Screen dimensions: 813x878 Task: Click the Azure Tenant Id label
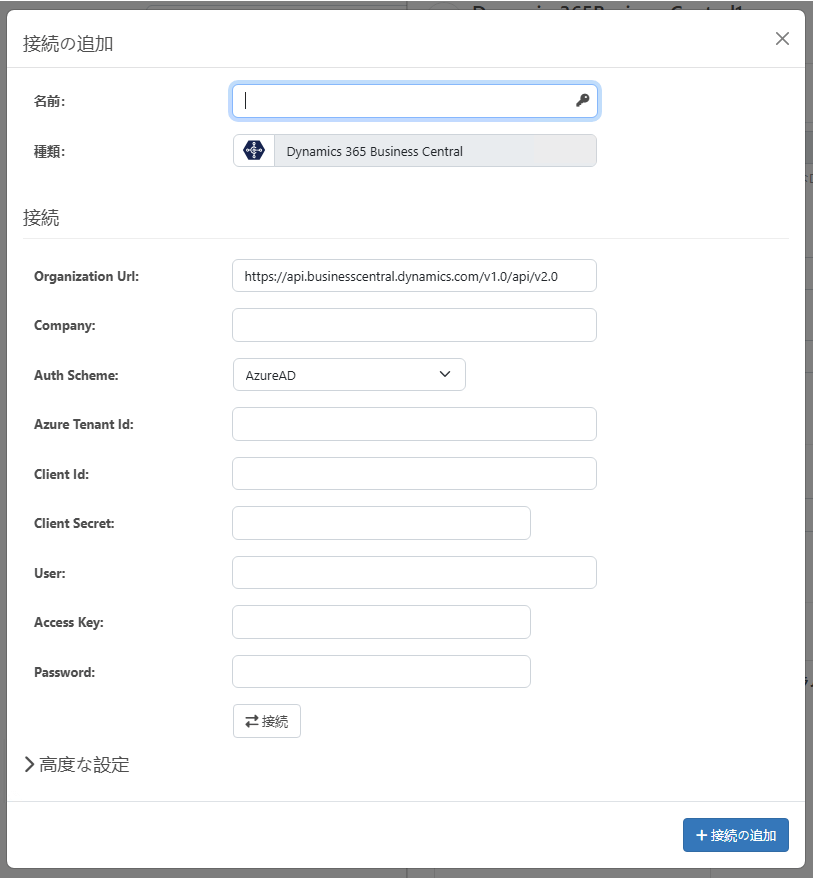tap(84, 424)
